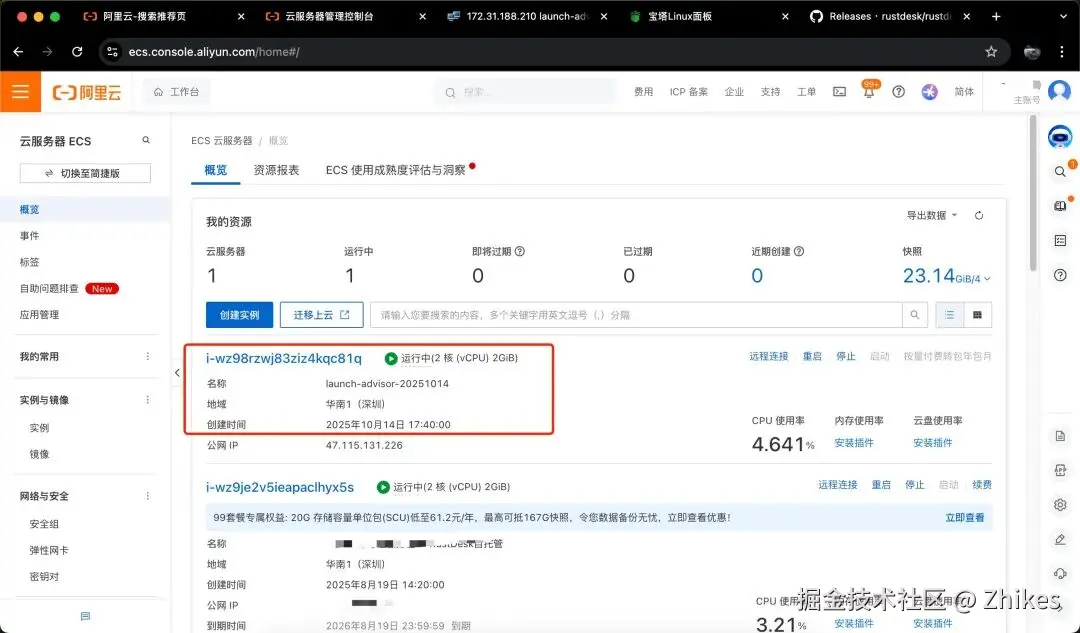
Task: Open the search icon on right rail
Action: (1060, 172)
